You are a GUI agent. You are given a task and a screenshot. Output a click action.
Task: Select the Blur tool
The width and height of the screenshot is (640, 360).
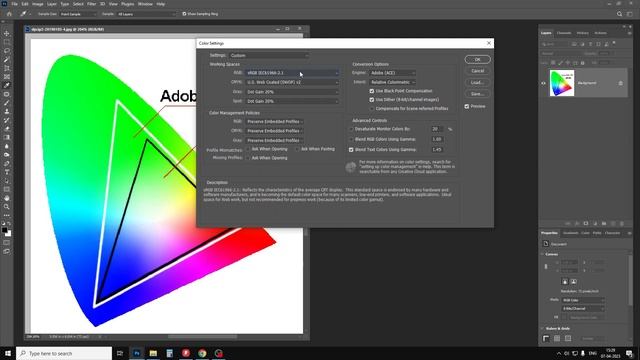tap(7, 146)
